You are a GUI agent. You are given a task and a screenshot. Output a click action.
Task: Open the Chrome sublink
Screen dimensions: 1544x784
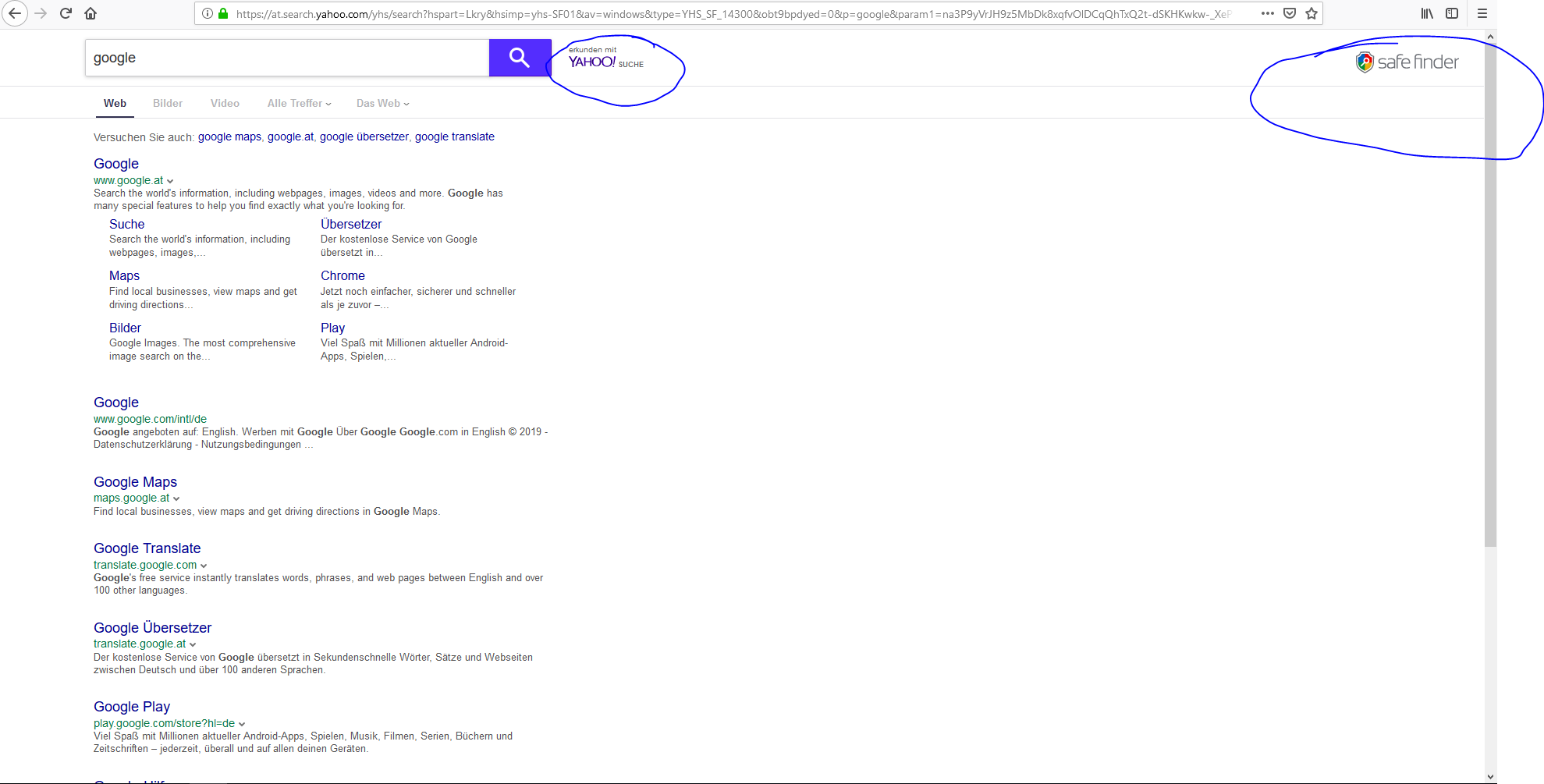[x=343, y=275]
